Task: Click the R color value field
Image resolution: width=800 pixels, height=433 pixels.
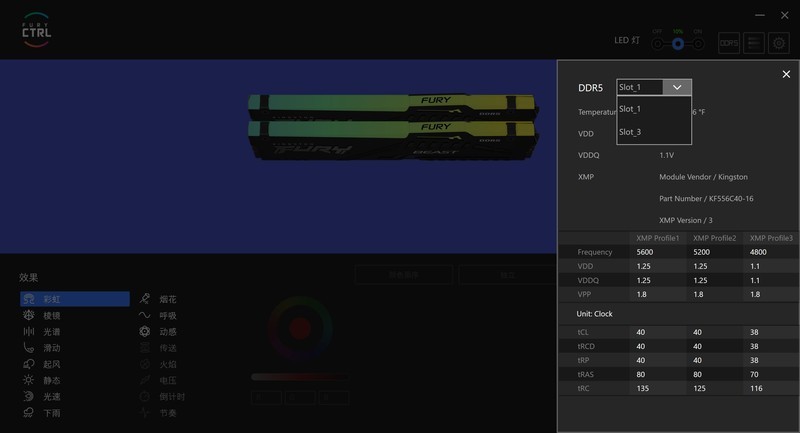Action: pyautogui.click(x=266, y=398)
